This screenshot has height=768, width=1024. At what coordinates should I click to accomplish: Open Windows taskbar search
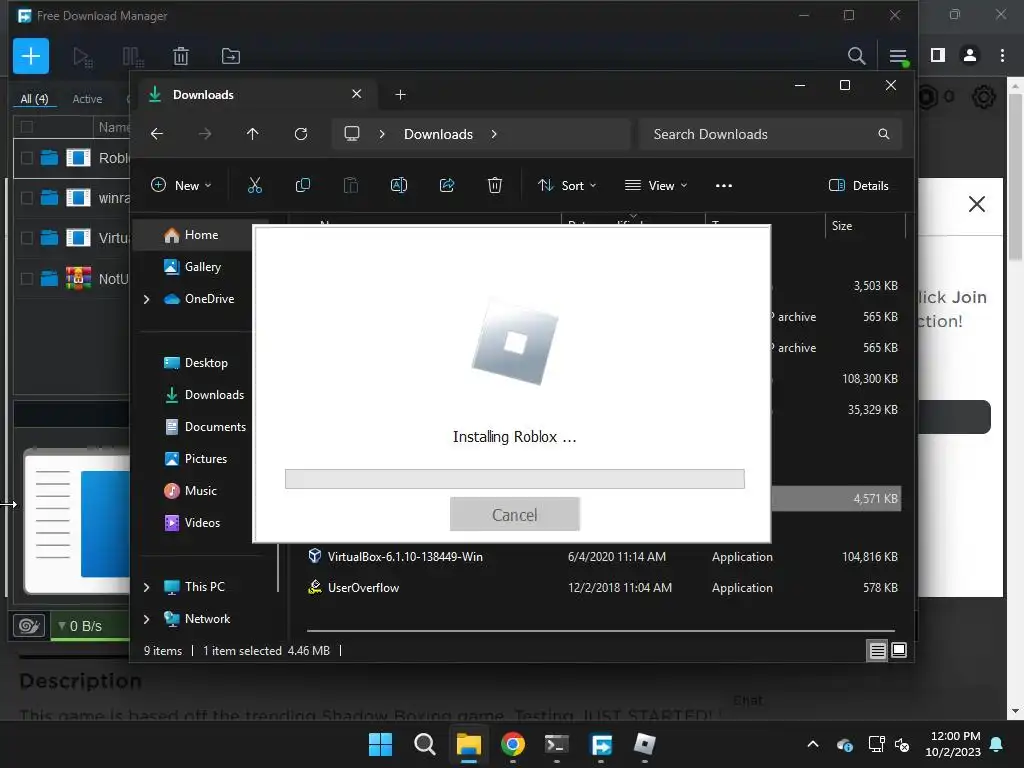(424, 744)
